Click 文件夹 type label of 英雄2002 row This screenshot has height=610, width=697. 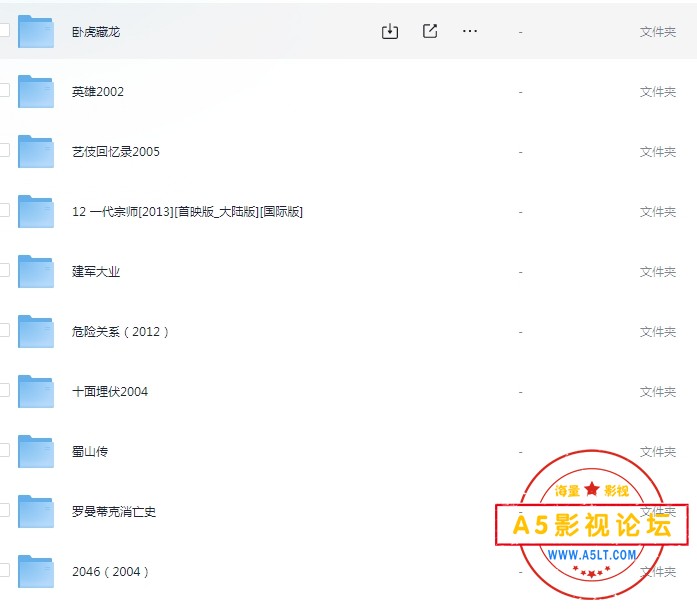[x=658, y=92]
